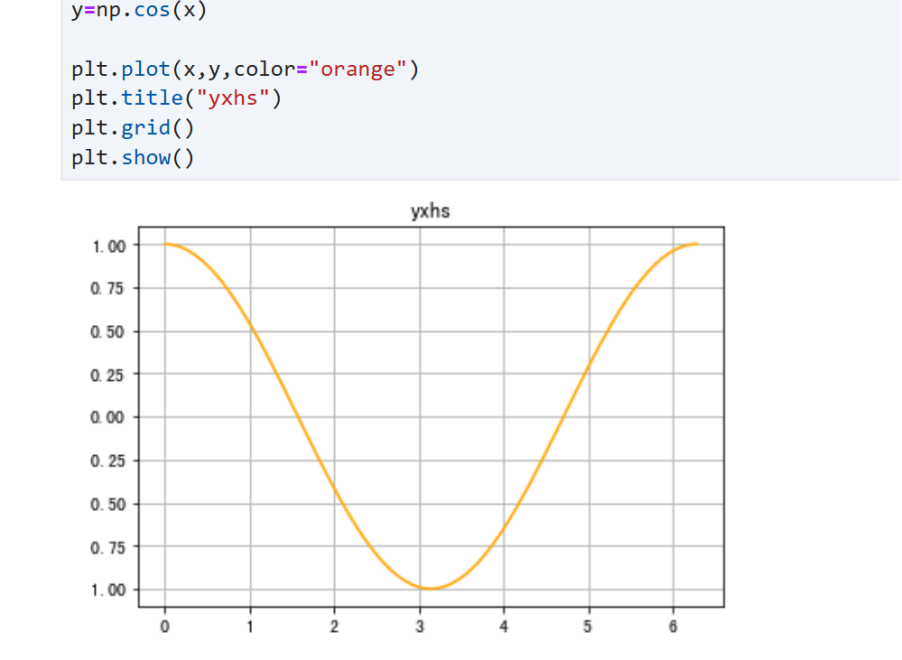Image resolution: width=902 pixels, height=660 pixels.
Task: Click the plt.grid() code line
Action: [133, 128]
